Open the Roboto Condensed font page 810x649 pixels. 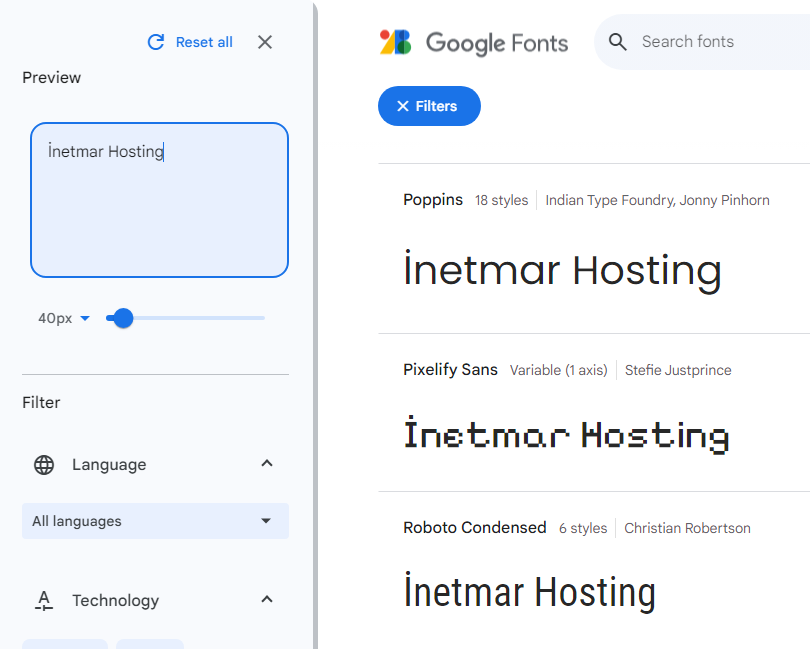(474, 527)
